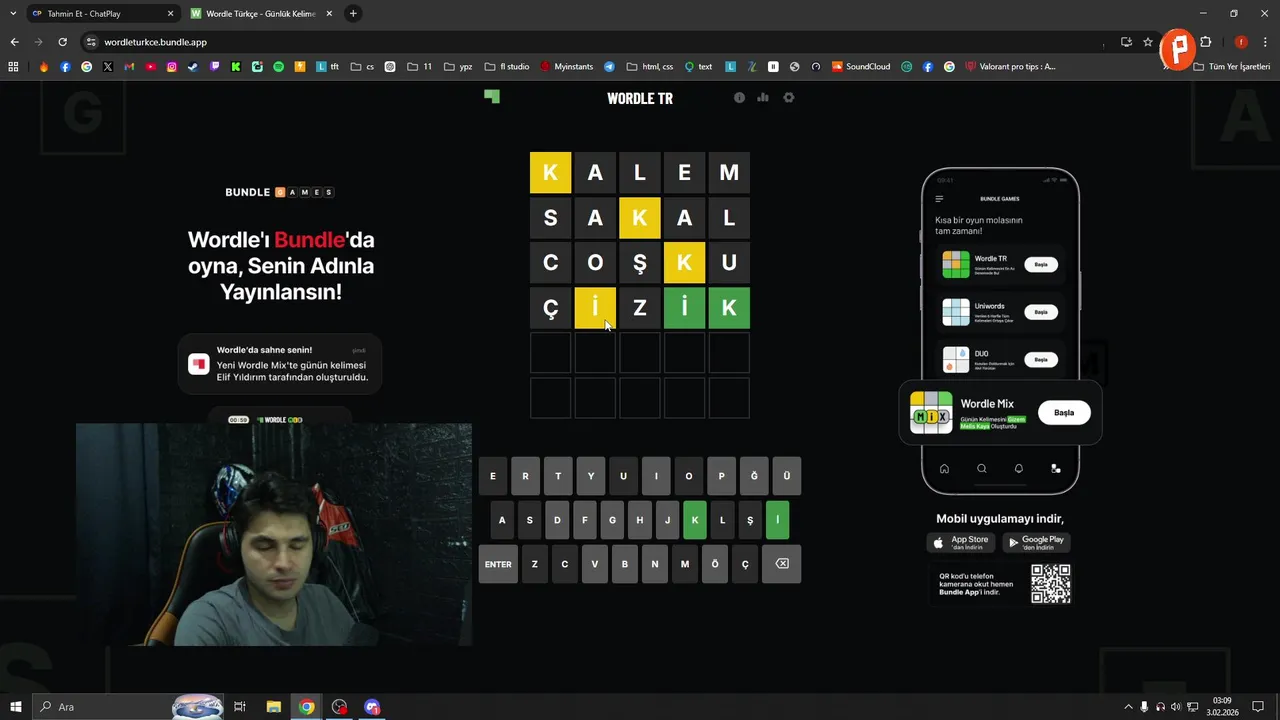The height and width of the screenshot is (720, 1280).
Task: Open the html, css bookmarks folder
Action: tap(651, 67)
